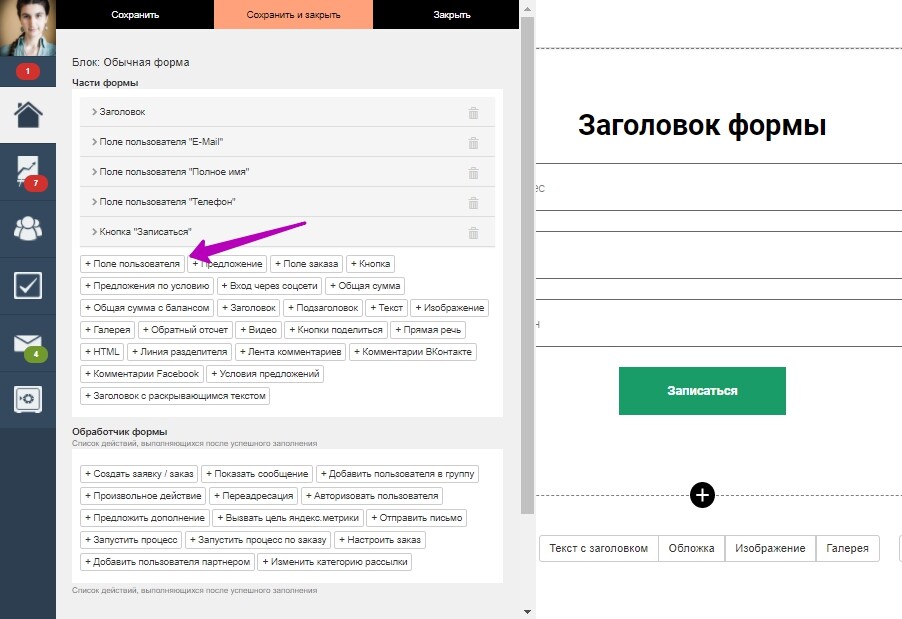Add "Общая сумма" element
Screen dimensions: 902x619
[365, 285]
